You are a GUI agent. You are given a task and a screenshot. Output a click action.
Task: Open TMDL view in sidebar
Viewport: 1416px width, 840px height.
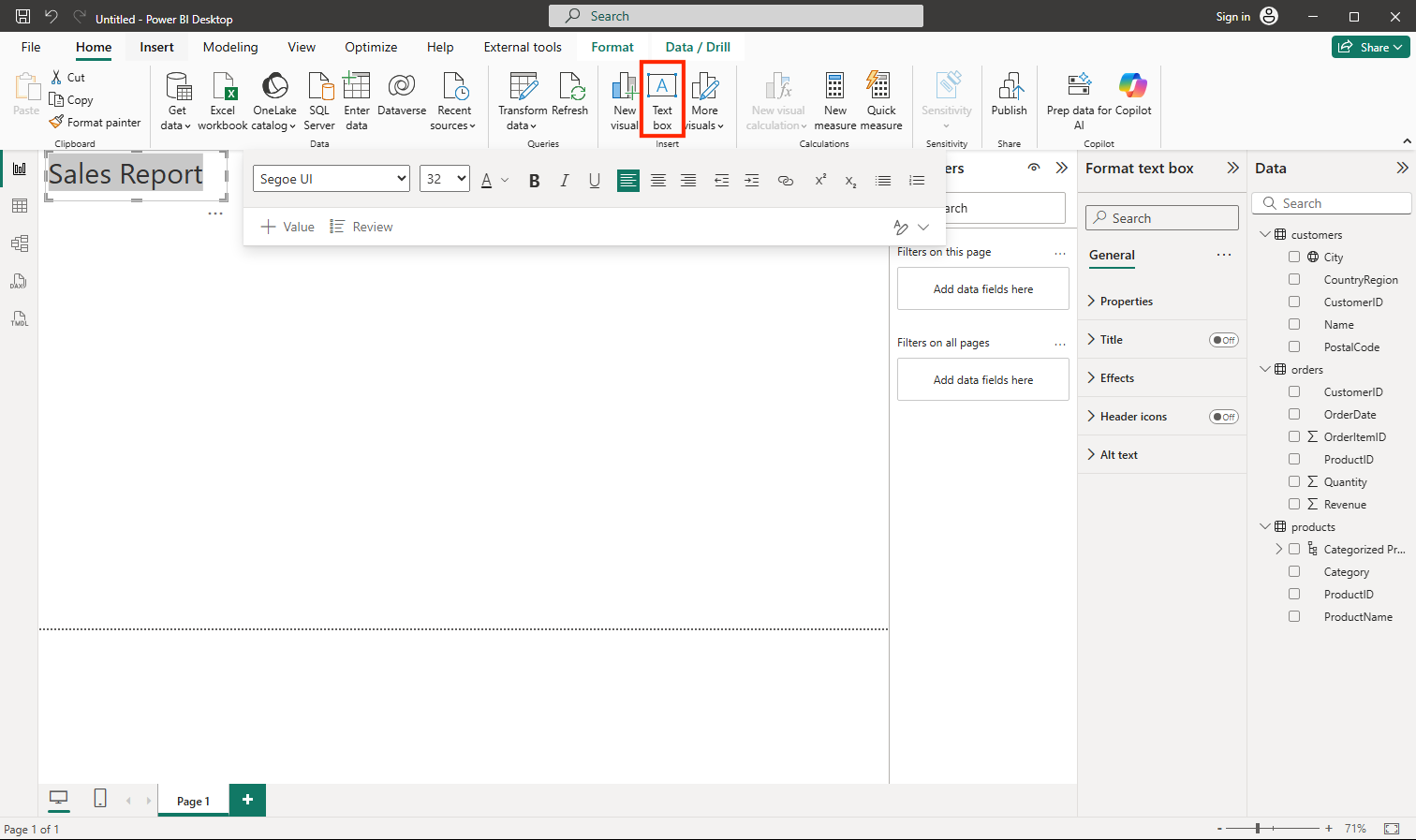20,318
